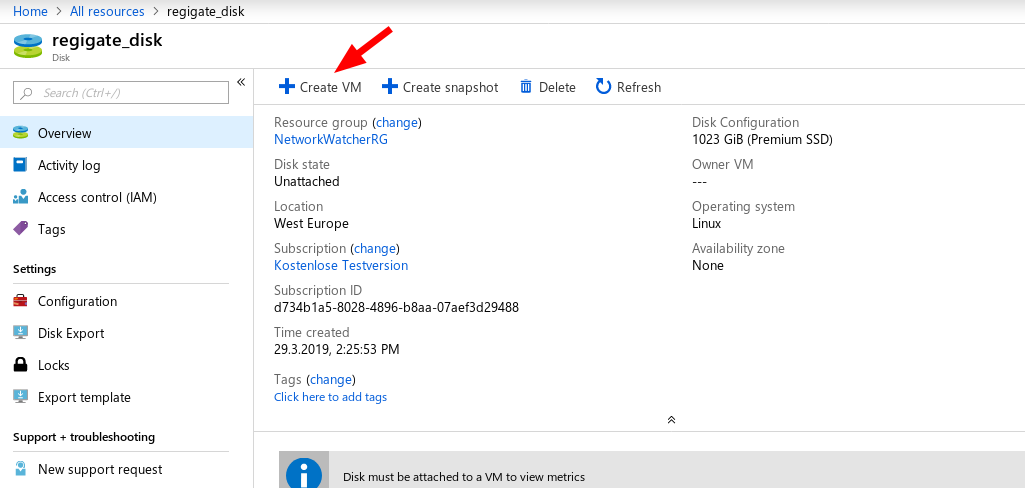Click the Delete button in toolbar

tap(547, 87)
